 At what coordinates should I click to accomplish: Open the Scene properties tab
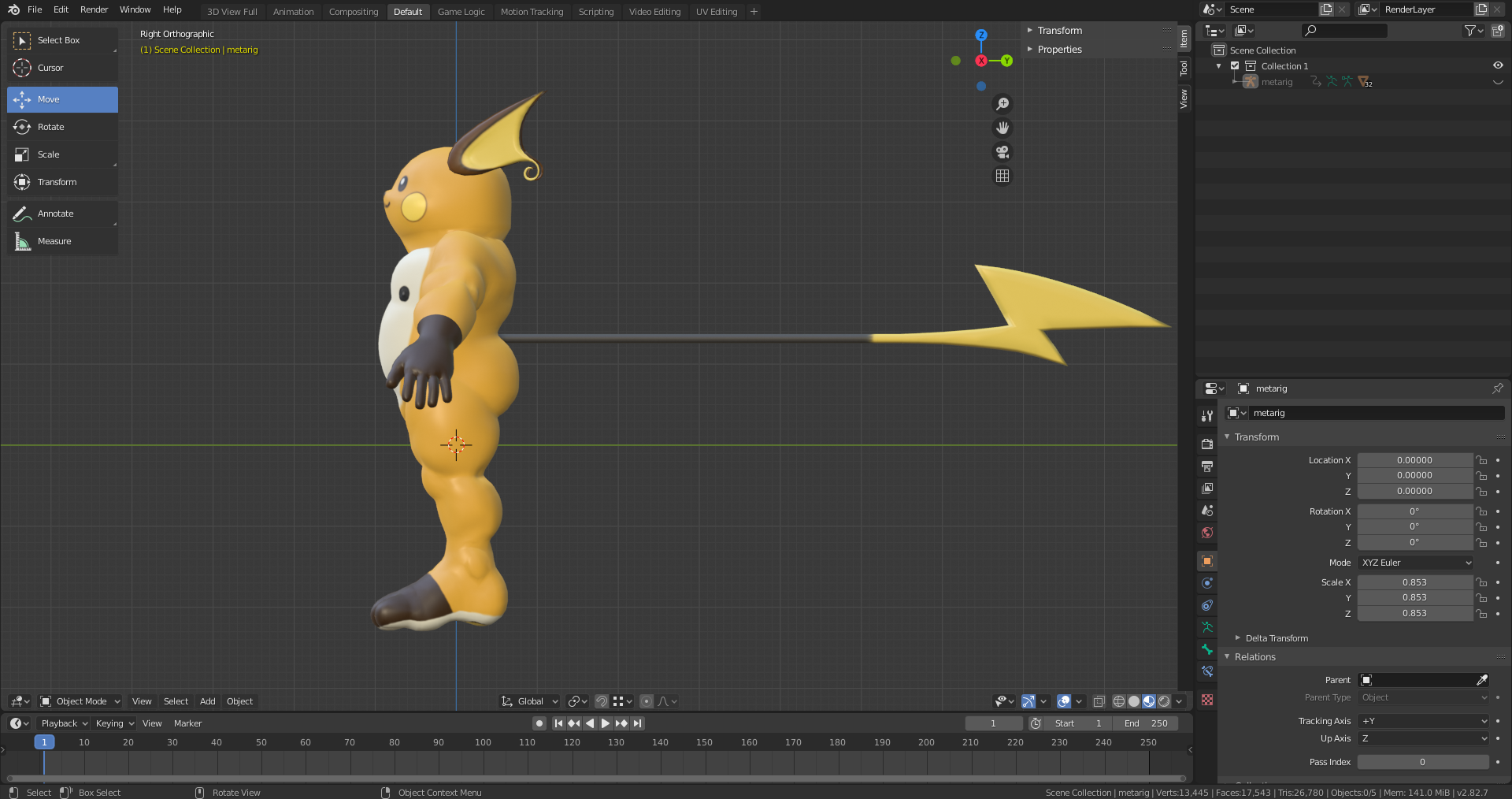(1207, 511)
